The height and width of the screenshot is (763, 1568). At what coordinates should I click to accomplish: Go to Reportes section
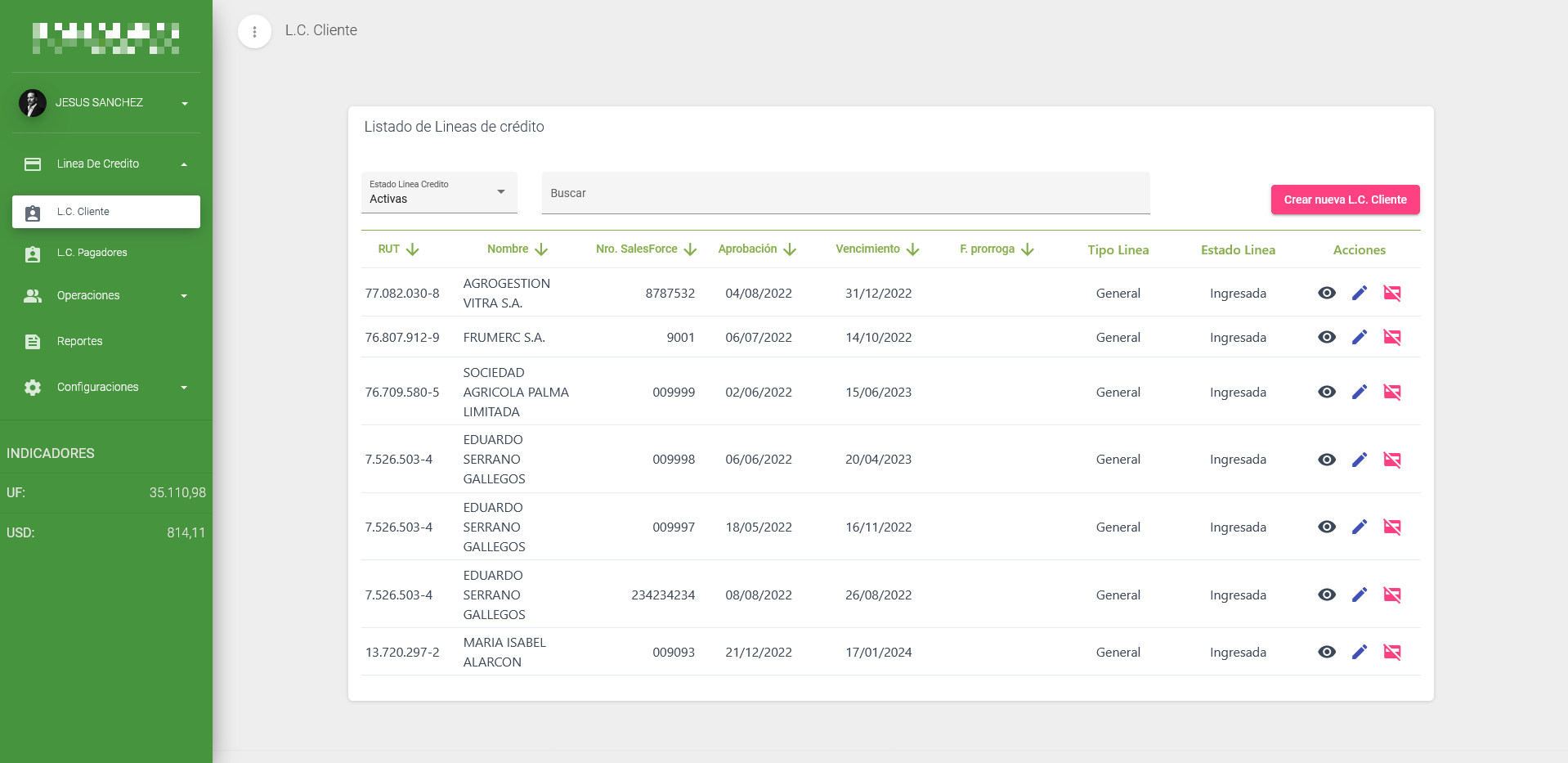pyautogui.click(x=79, y=342)
